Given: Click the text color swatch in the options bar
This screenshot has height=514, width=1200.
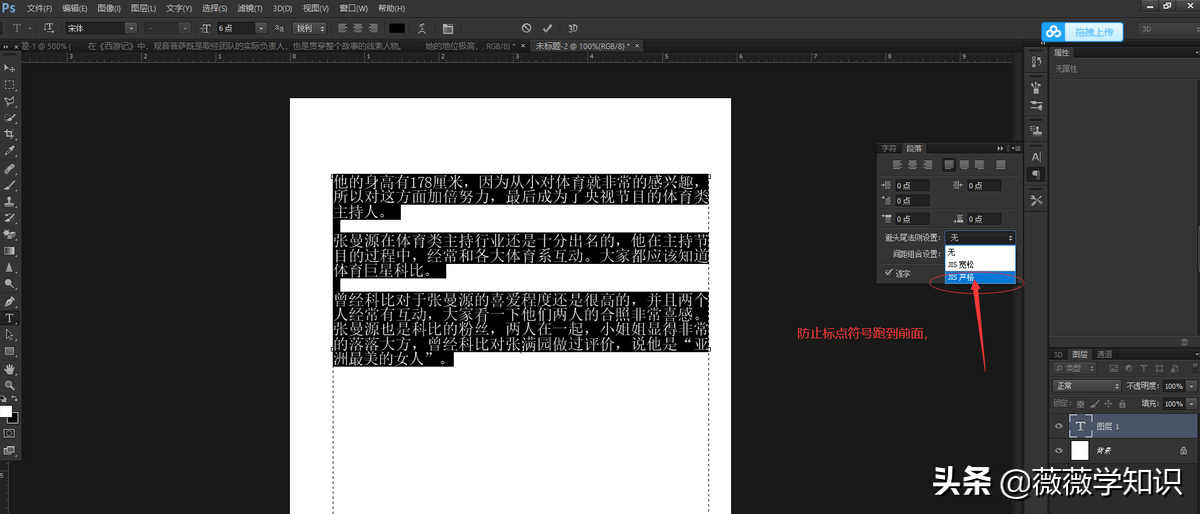Looking at the screenshot, I should [397, 28].
